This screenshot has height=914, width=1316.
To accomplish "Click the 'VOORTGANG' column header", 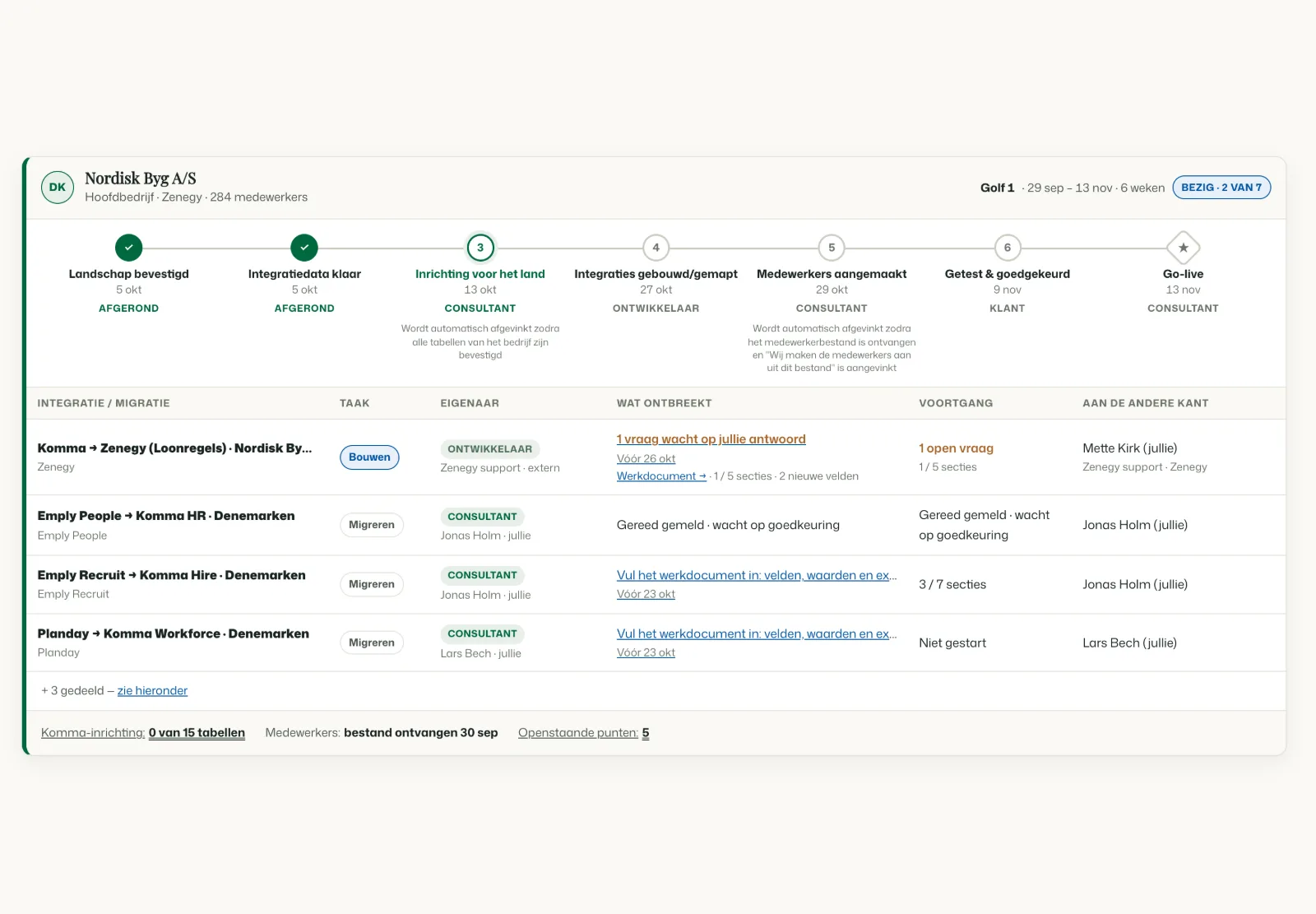I will pyautogui.click(x=956, y=403).
